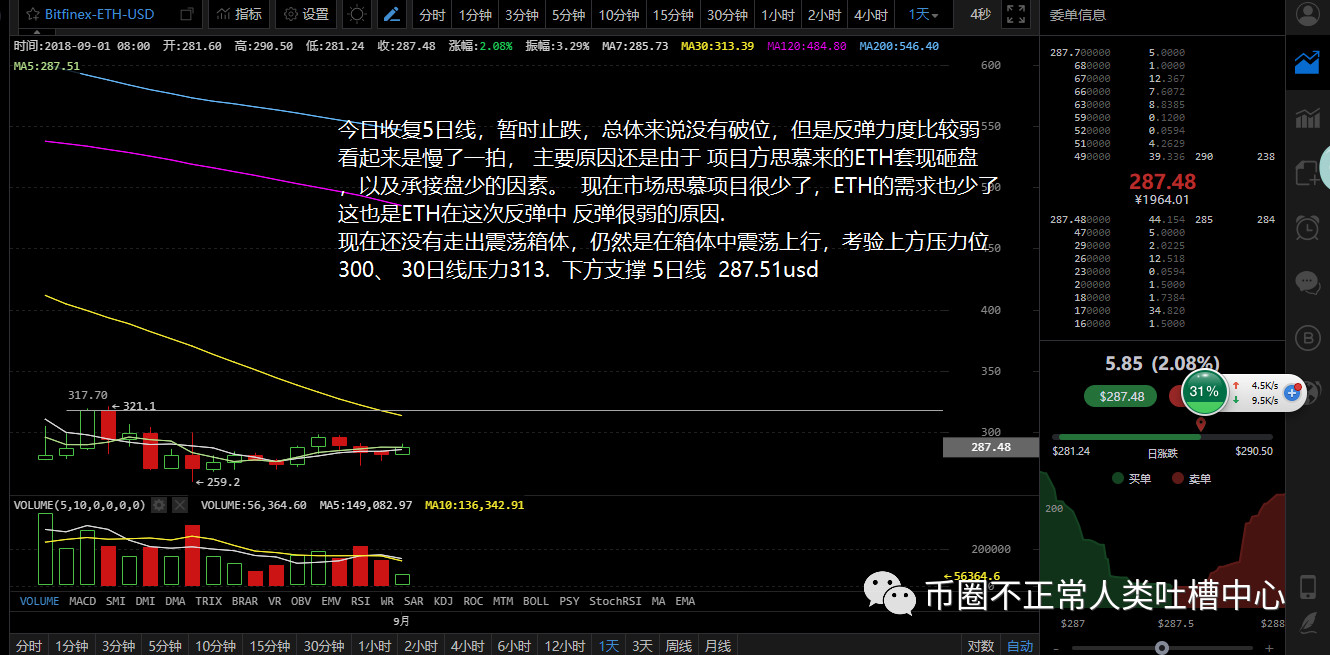Select the TRIX indicator
This screenshot has height=655, width=1330.
coord(208,601)
